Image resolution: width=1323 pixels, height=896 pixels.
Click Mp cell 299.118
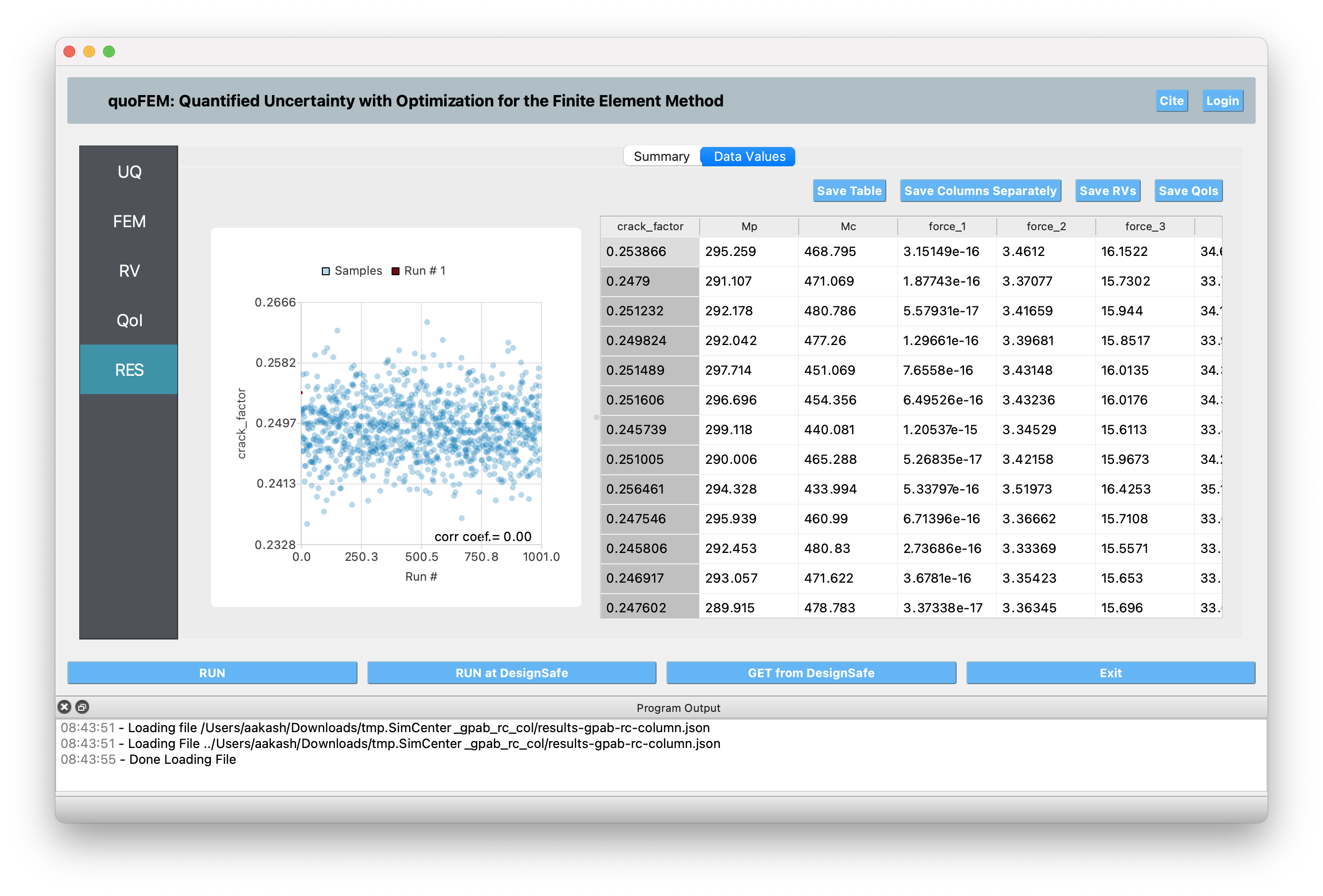click(749, 430)
